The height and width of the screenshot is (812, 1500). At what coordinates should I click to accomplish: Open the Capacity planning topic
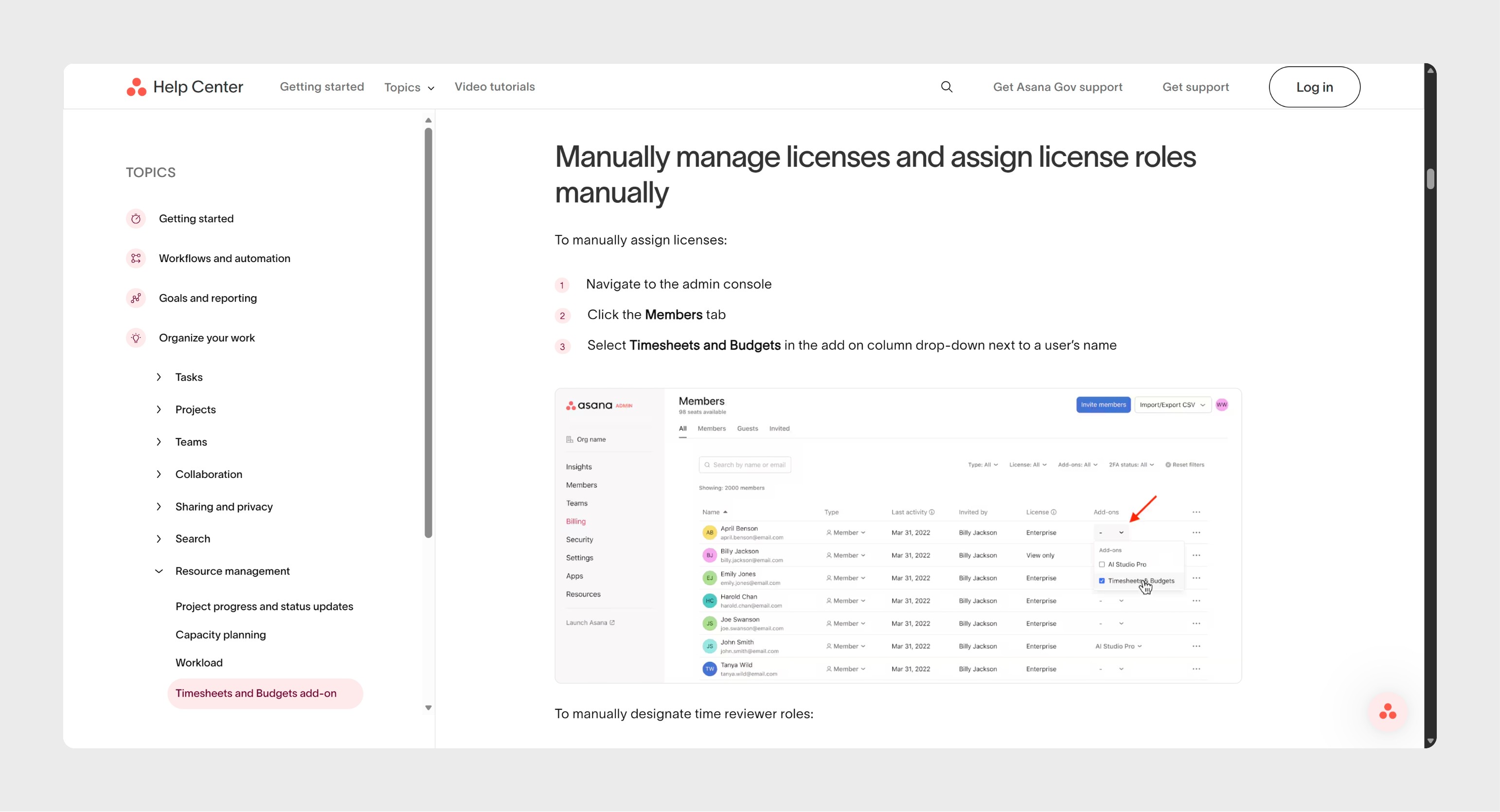tap(220, 635)
